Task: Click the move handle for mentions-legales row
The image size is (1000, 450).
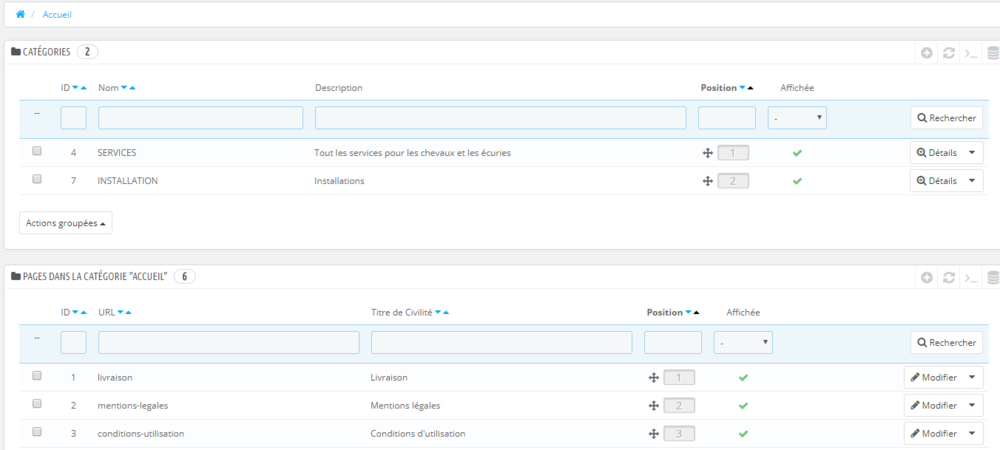Action: pos(653,405)
